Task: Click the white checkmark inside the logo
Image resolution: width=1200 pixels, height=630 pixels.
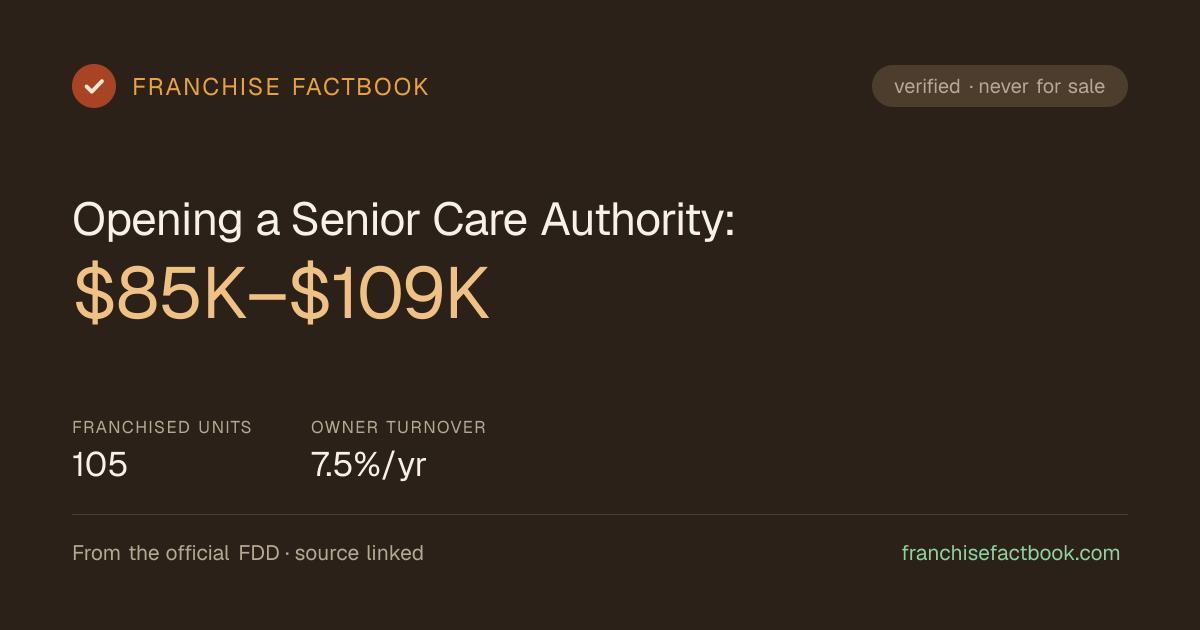Action: [94, 86]
